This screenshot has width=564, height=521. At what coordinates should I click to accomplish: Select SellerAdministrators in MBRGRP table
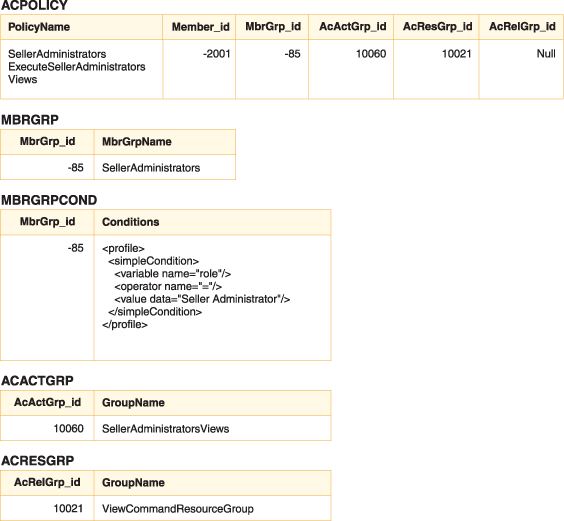(x=151, y=168)
